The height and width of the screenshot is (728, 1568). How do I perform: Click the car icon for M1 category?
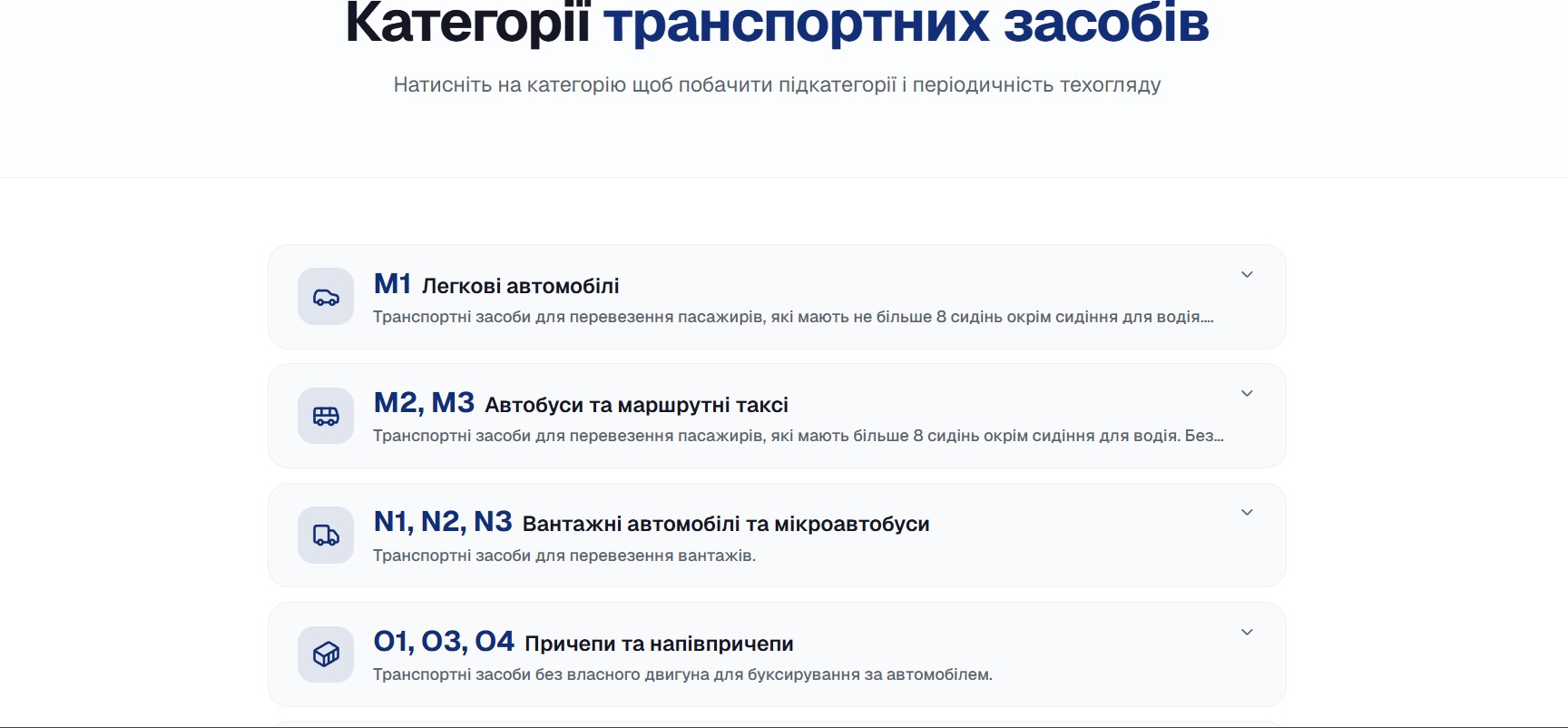coord(326,297)
